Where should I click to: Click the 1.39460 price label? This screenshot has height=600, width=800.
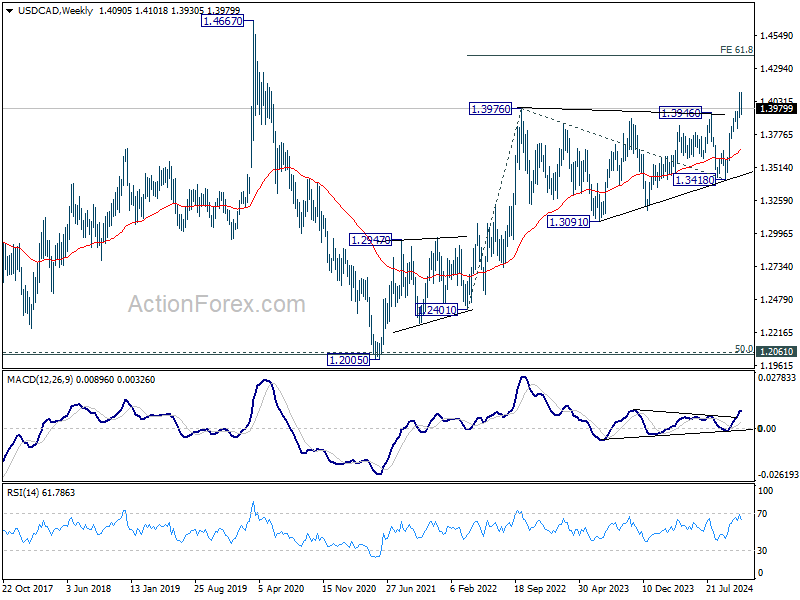[x=681, y=113]
